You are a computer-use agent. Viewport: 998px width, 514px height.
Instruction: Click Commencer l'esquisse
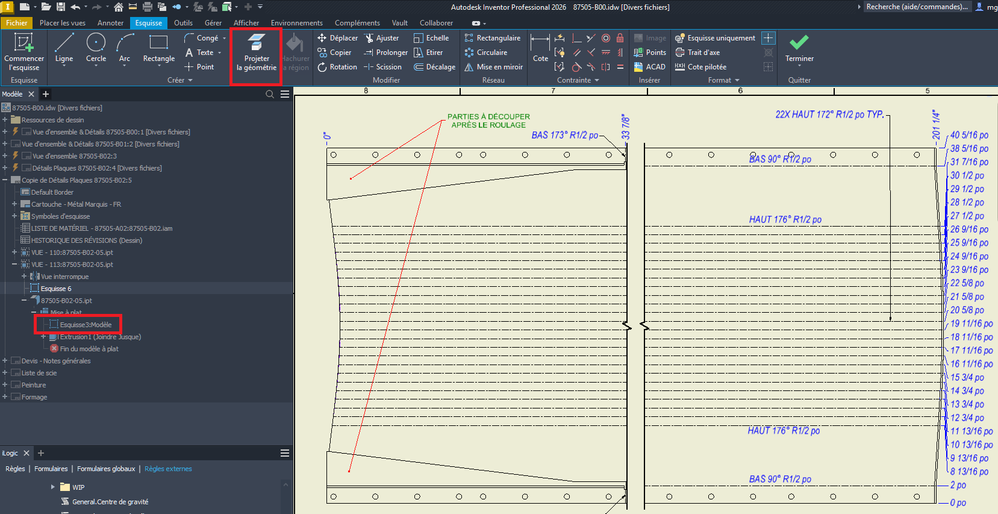pyautogui.click(x=24, y=52)
